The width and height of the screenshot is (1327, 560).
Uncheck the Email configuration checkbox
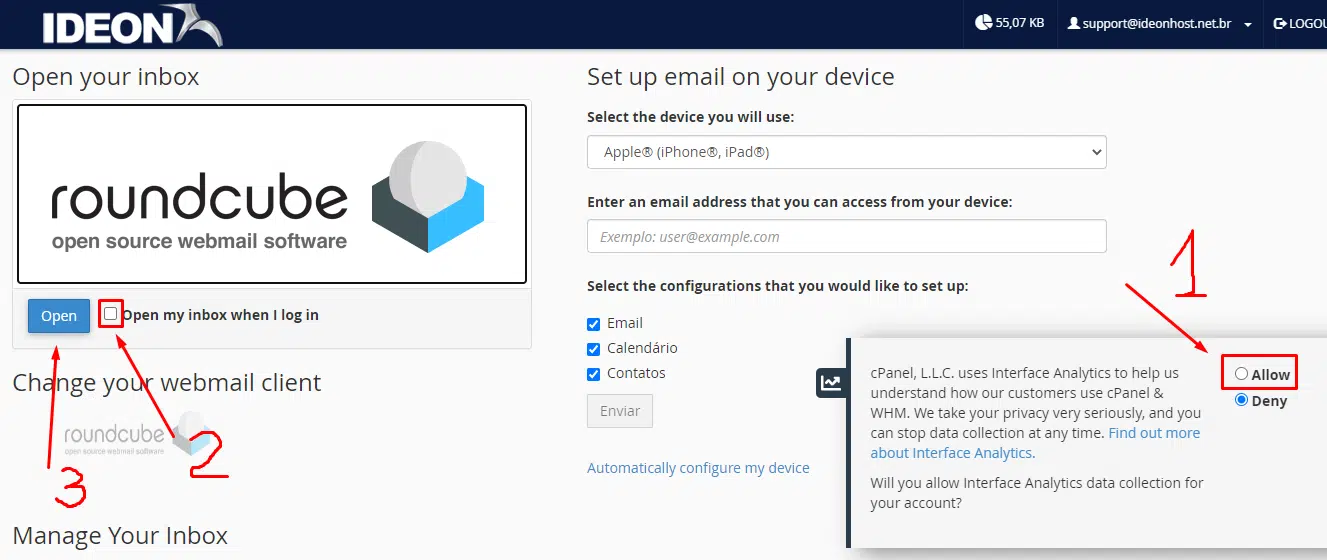click(594, 324)
